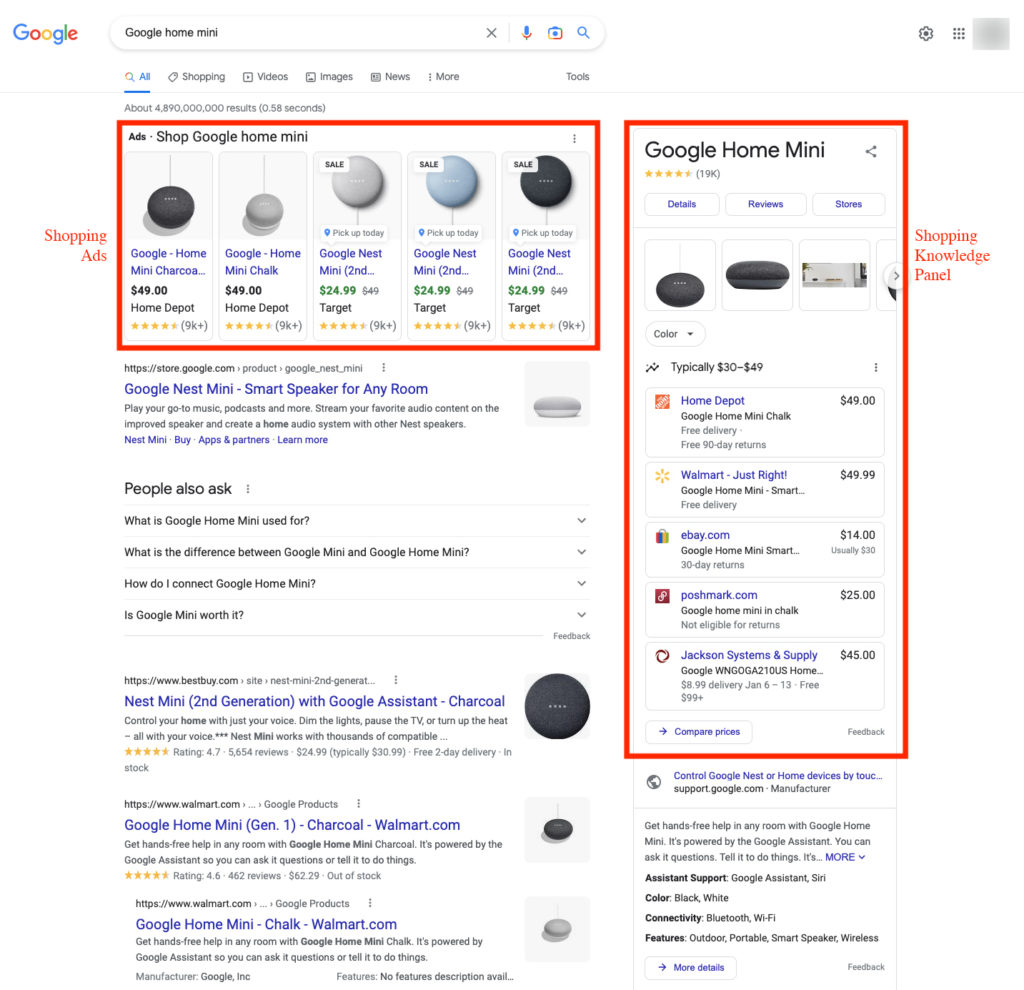Open Google Home Mini - Chalk Walmart link
The height and width of the screenshot is (990, 1024).
coord(266,924)
